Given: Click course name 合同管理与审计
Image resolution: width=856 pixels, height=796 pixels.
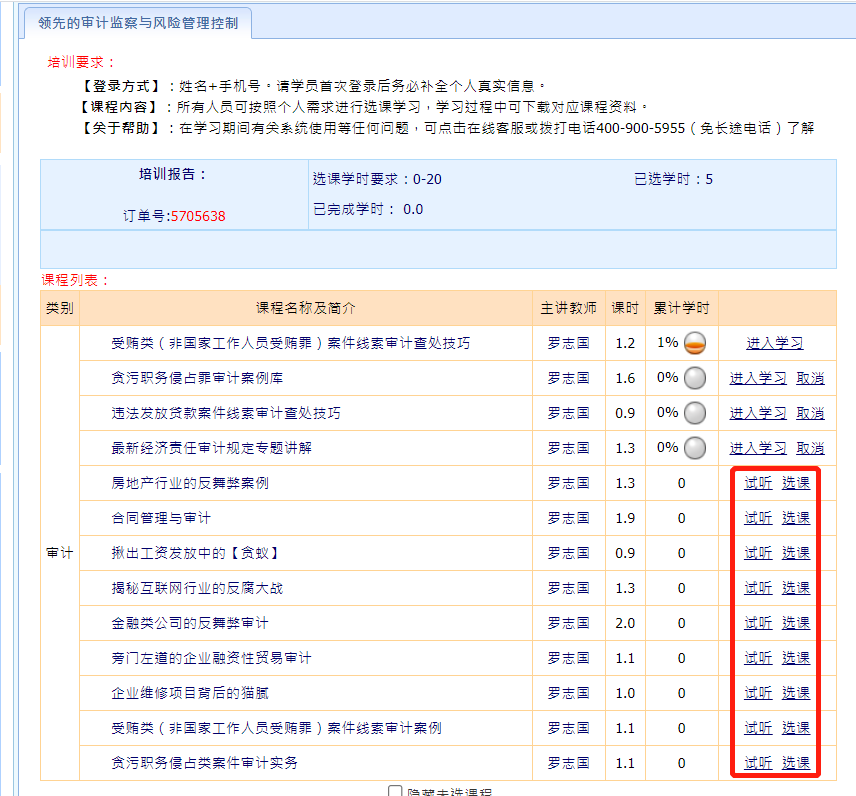Looking at the screenshot, I should [161, 518].
